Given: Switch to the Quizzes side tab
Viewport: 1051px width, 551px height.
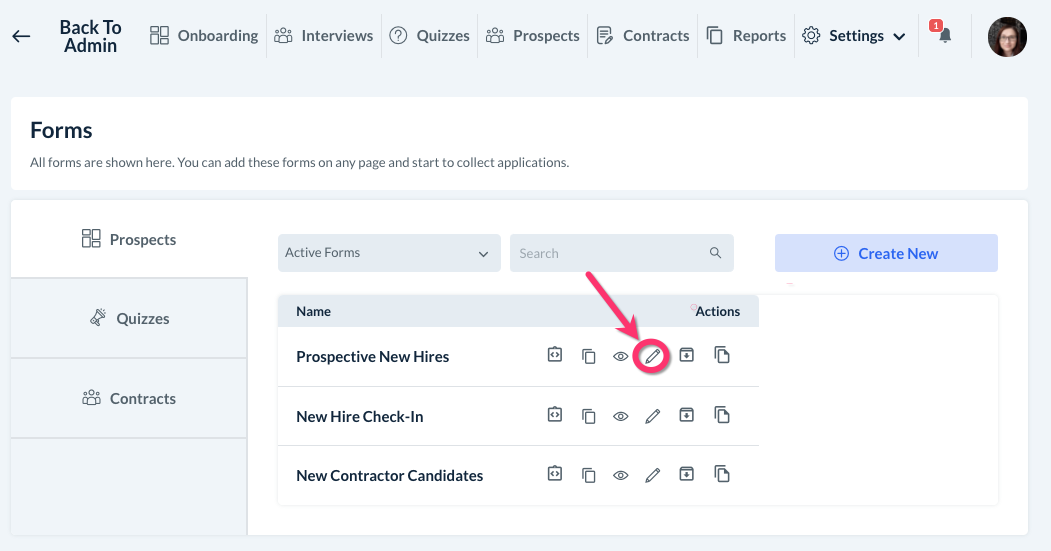Looking at the screenshot, I should [x=129, y=319].
